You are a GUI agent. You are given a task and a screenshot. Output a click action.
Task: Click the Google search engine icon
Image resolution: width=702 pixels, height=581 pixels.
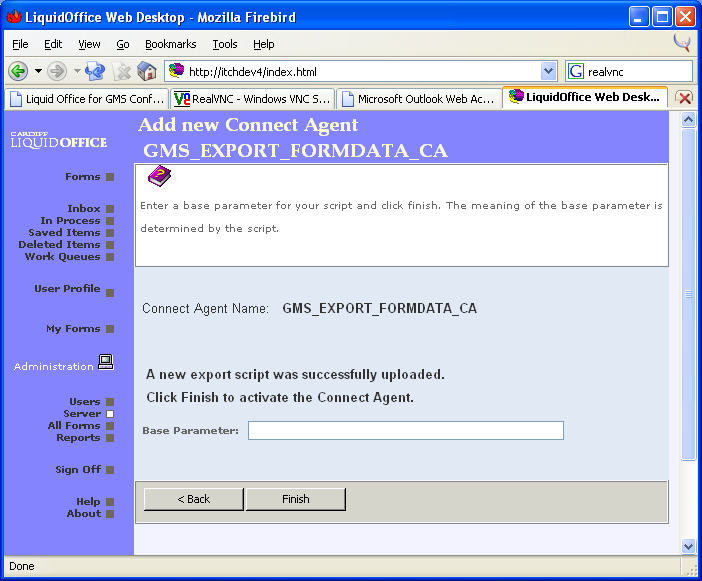576,71
